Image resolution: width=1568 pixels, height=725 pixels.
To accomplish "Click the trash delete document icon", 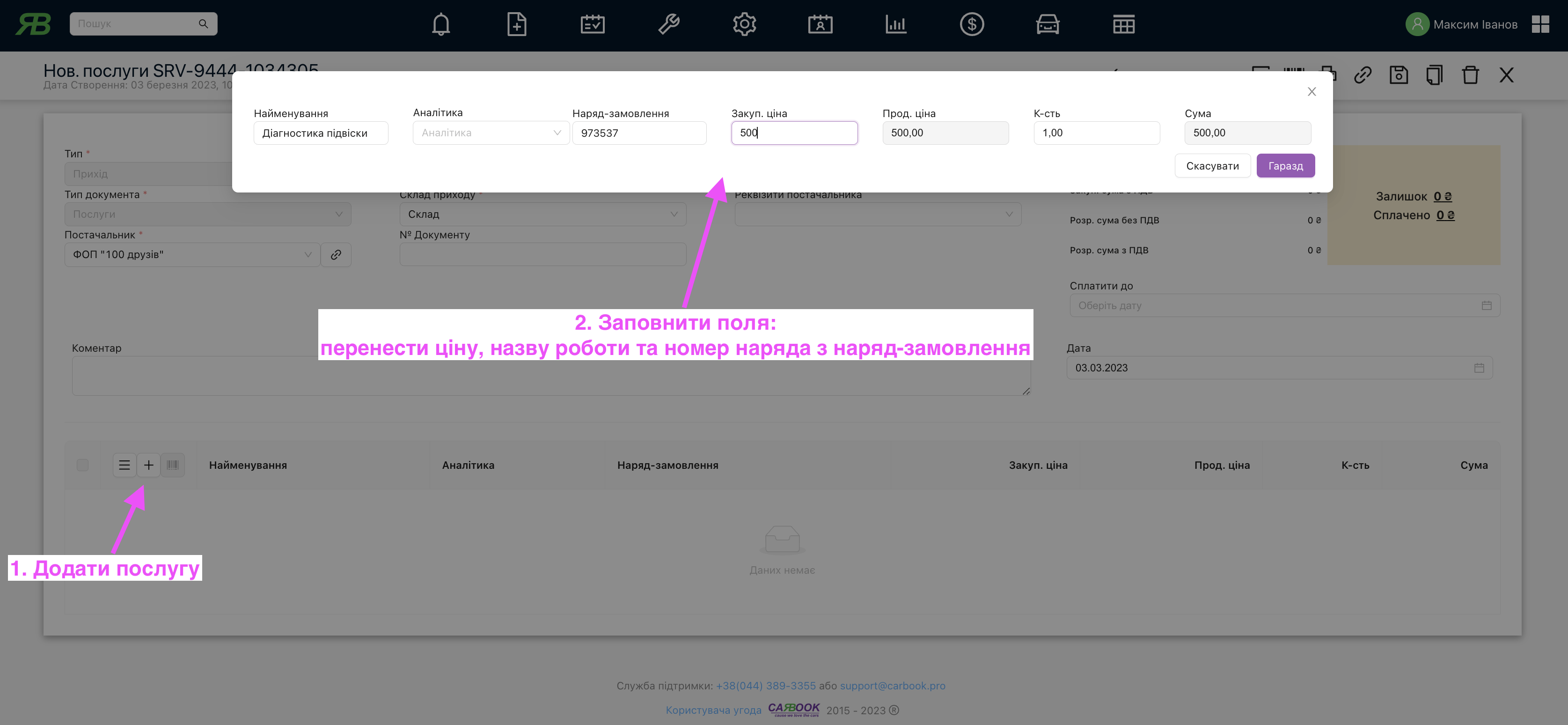I will (x=1470, y=75).
